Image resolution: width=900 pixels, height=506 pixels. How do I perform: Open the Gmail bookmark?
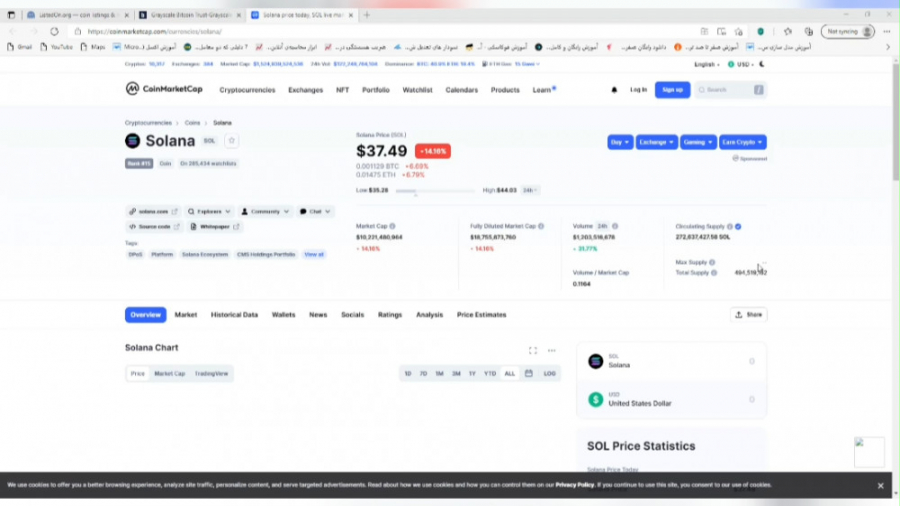20,47
